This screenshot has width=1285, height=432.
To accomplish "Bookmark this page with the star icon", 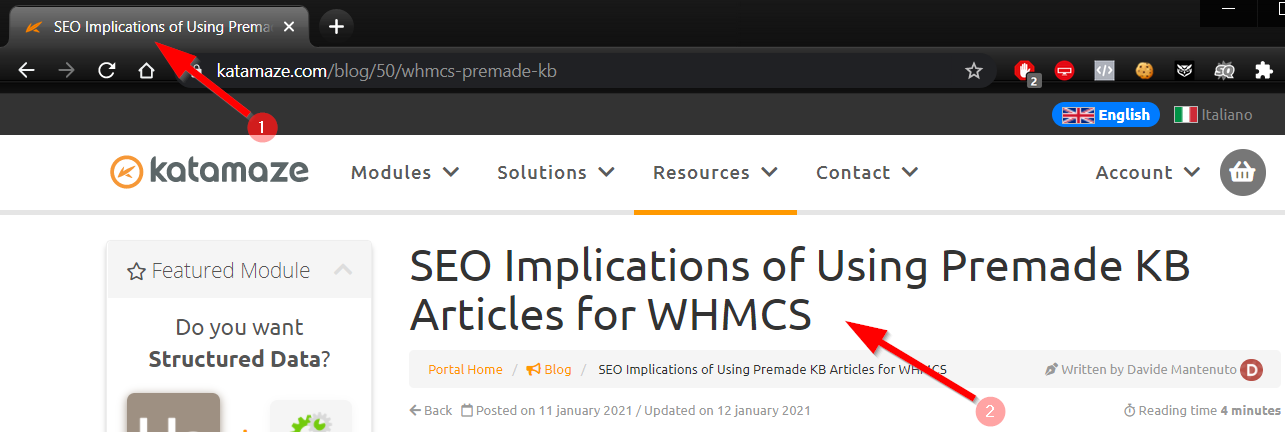I will pos(973,71).
